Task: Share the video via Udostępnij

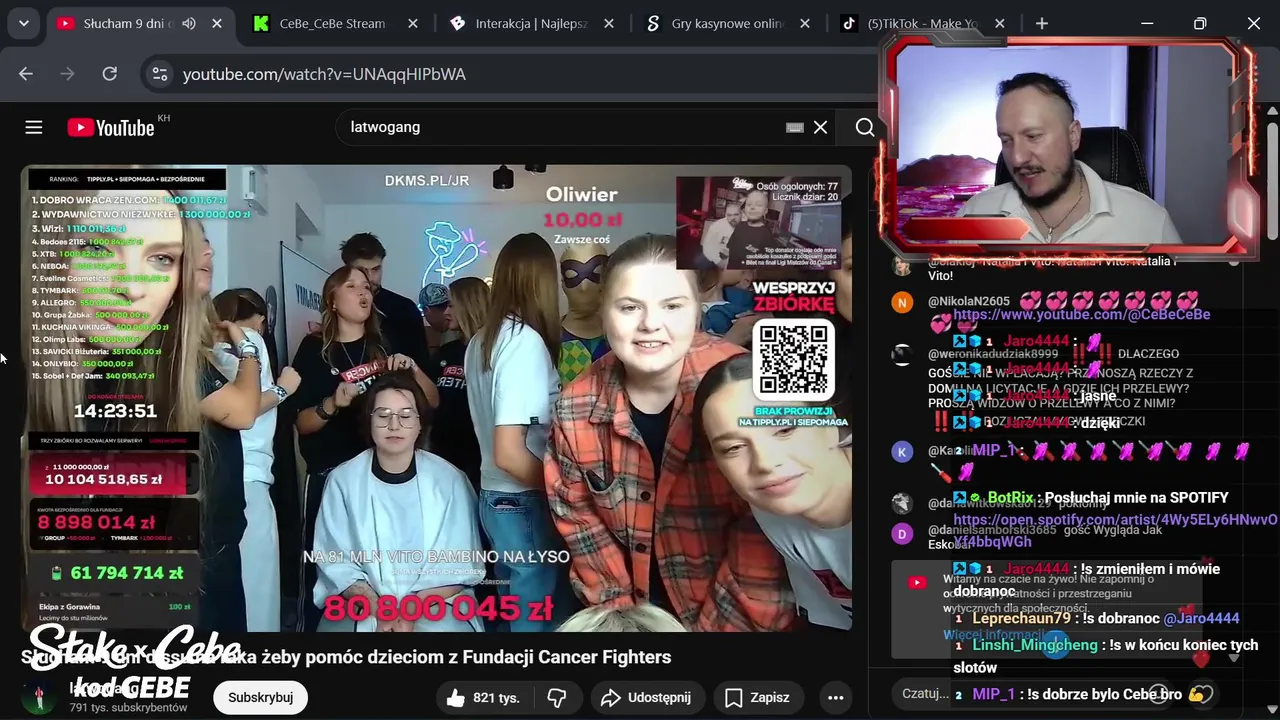Action: pos(646,698)
